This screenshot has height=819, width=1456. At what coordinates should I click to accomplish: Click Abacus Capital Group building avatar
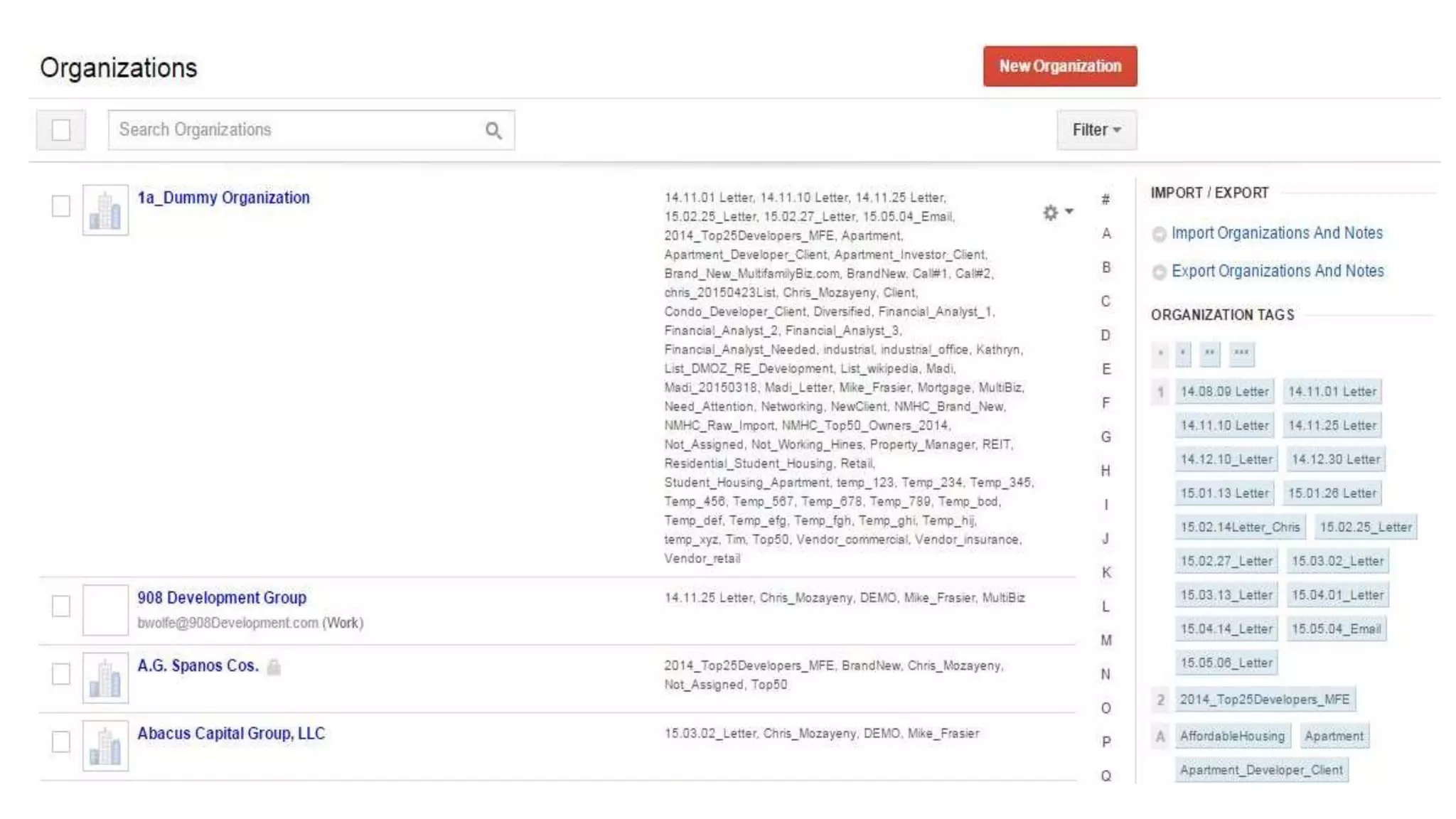(x=105, y=746)
